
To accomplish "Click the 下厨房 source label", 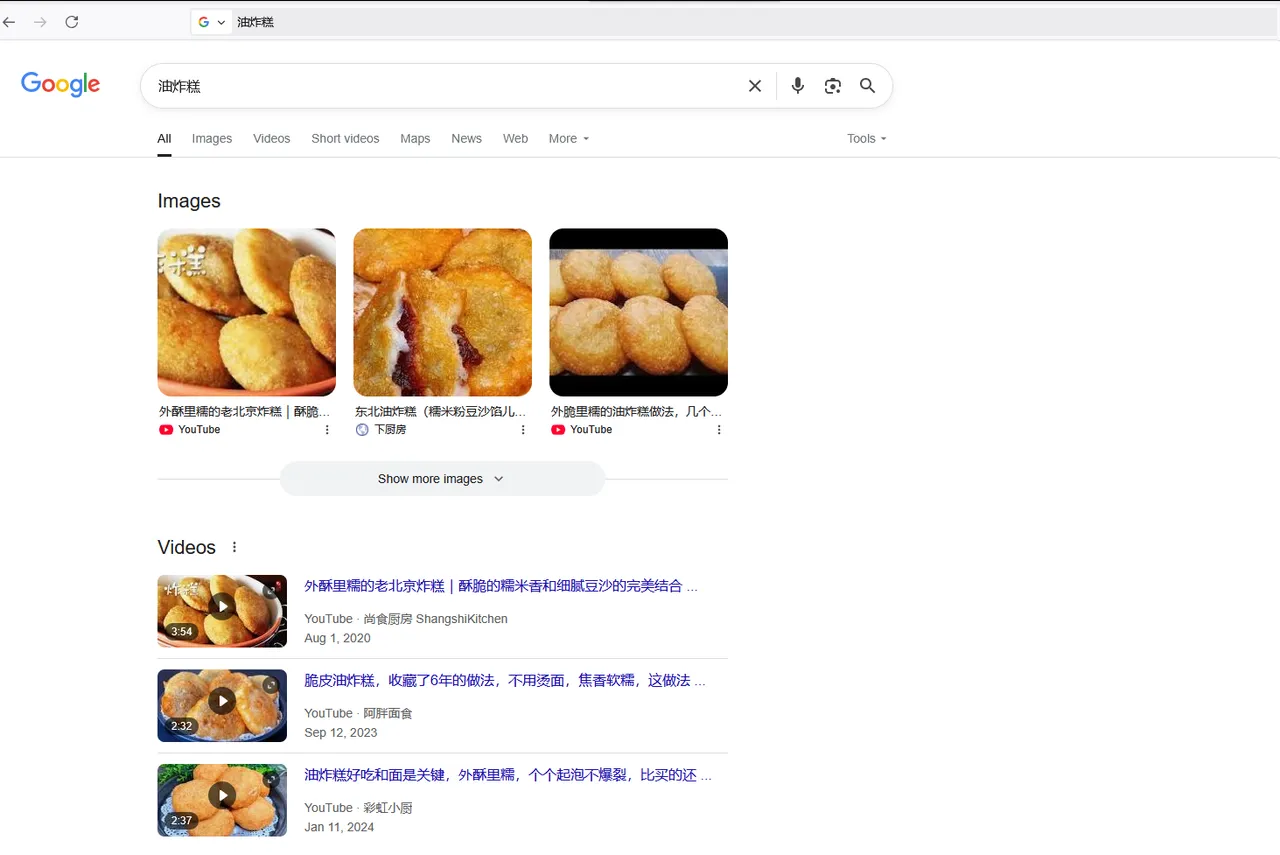I will pos(390,430).
